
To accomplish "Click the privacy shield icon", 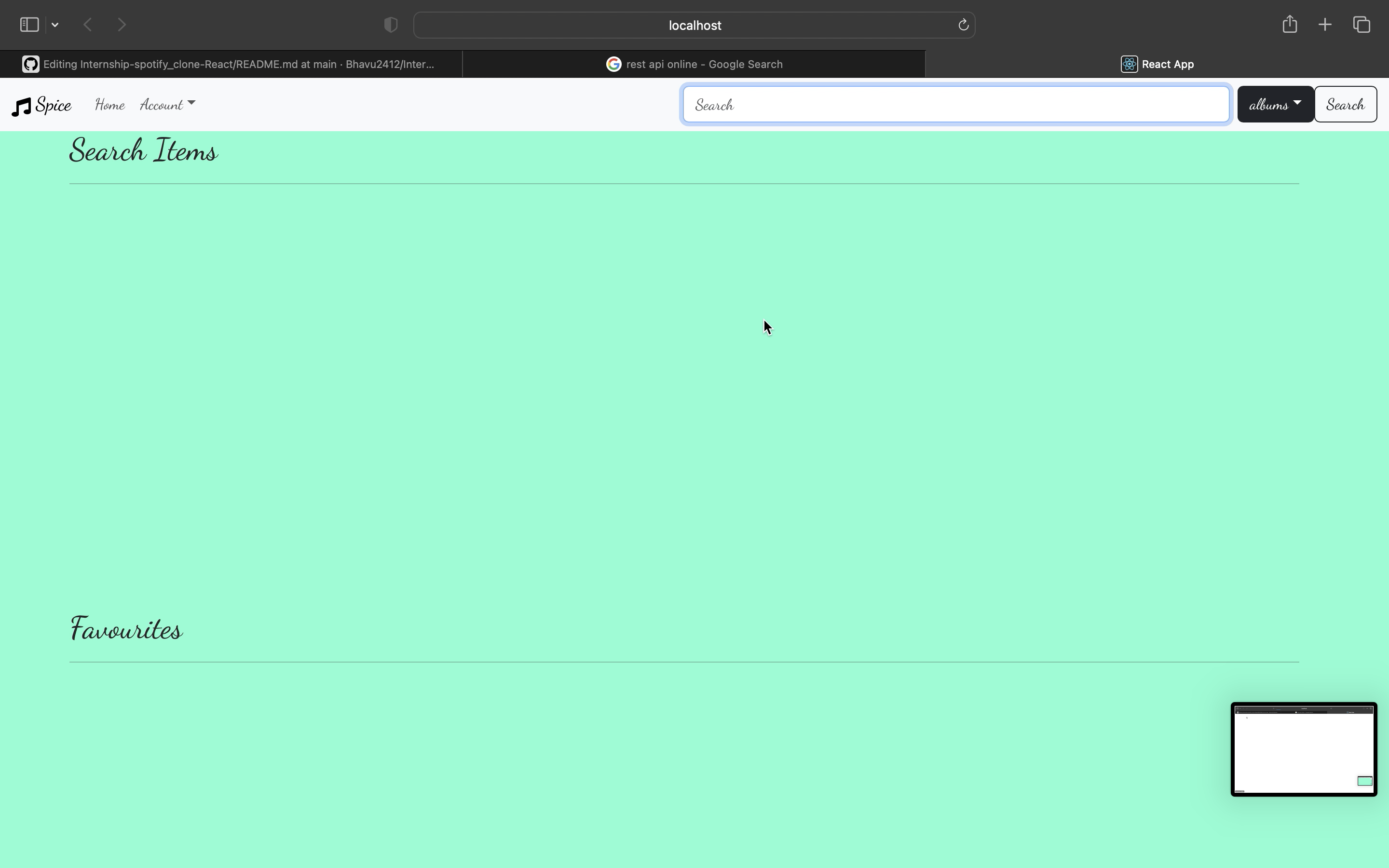I will coord(391,25).
